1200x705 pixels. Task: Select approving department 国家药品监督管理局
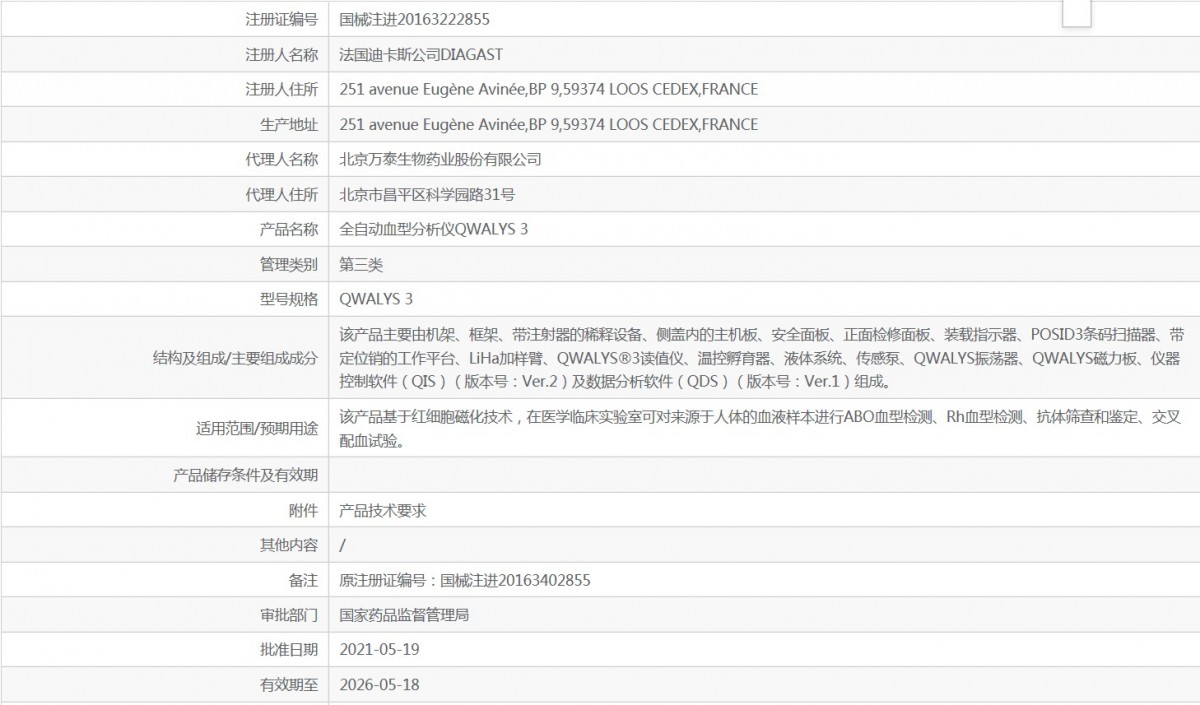(404, 615)
